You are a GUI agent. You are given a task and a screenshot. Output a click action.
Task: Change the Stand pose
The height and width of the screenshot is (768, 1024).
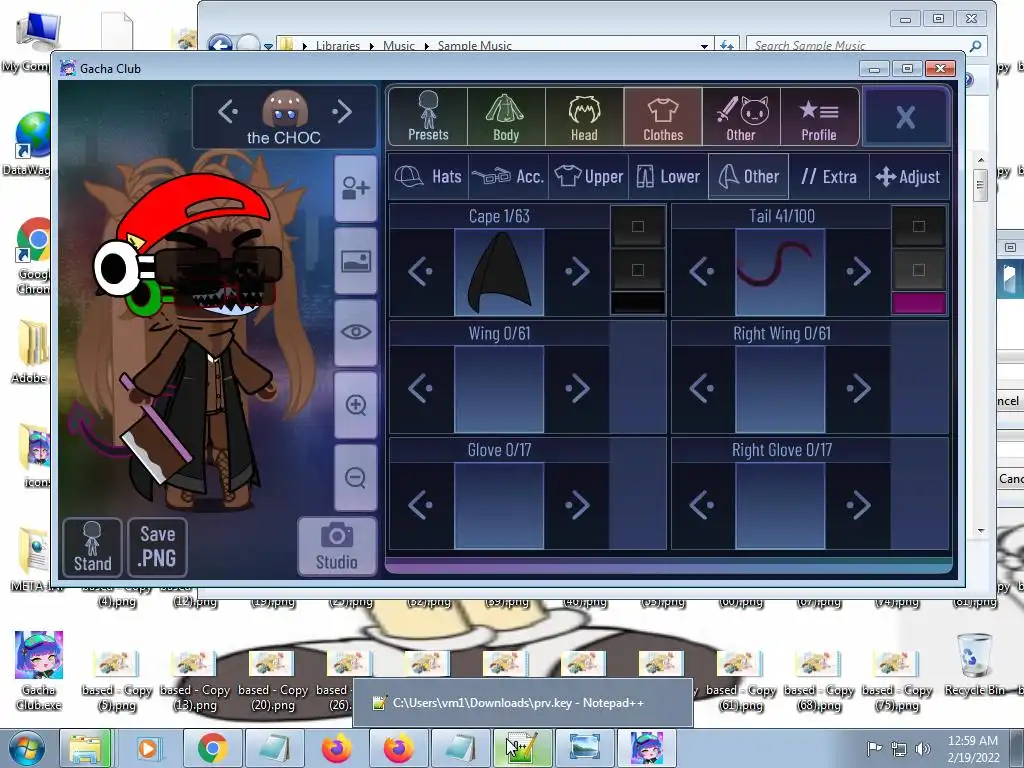click(x=92, y=547)
